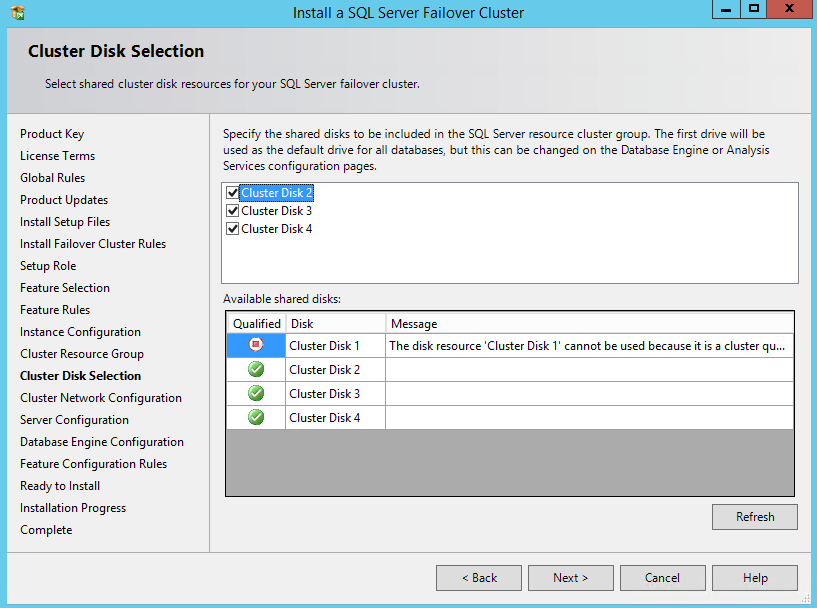Screen dimensions: 817x608
Task: Toggle the Cluster Disk 3 checkbox
Action: point(233,211)
